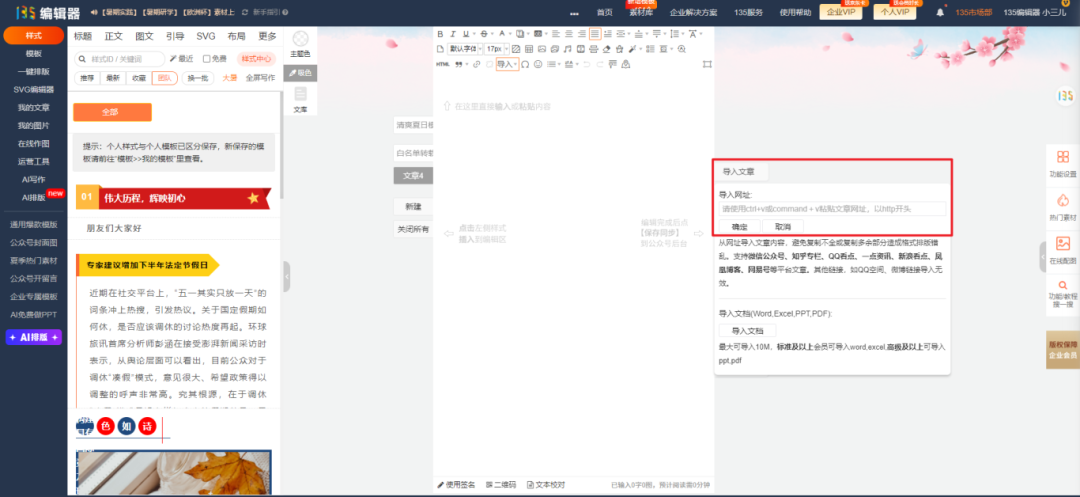Open 功能设置 in the right sidebar

click(x=1063, y=165)
